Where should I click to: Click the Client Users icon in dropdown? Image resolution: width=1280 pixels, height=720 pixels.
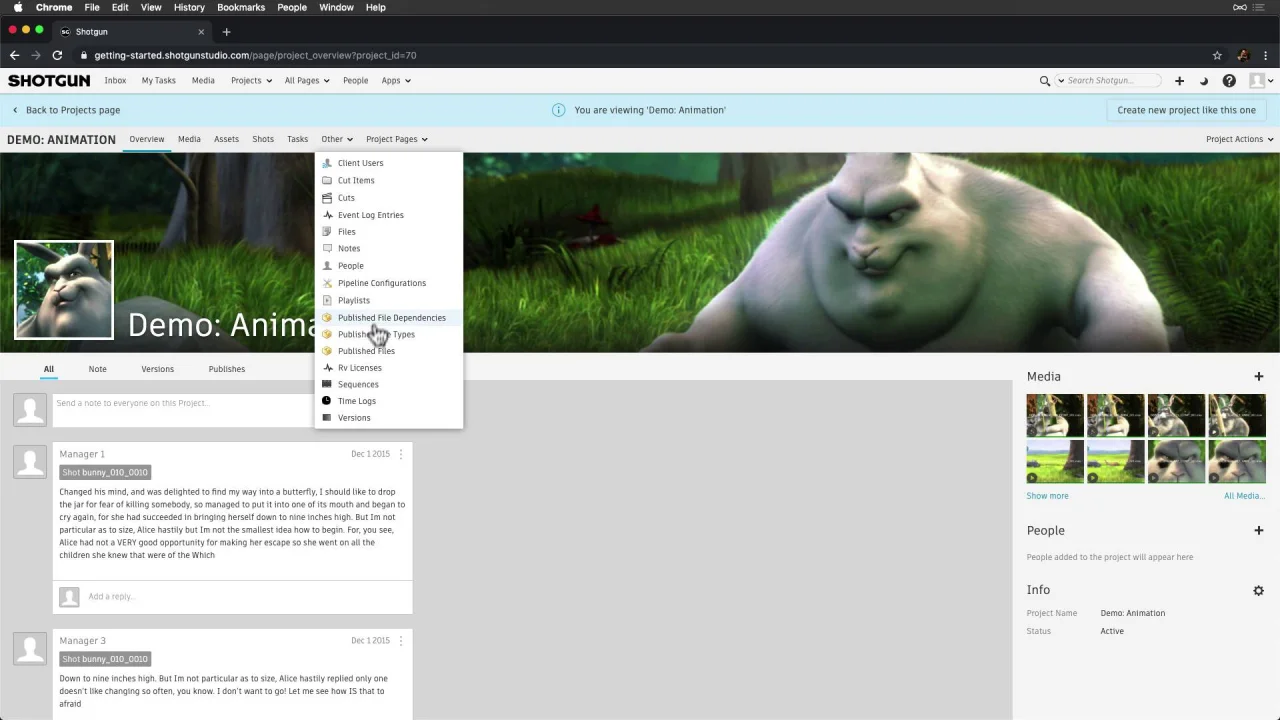coord(327,163)
